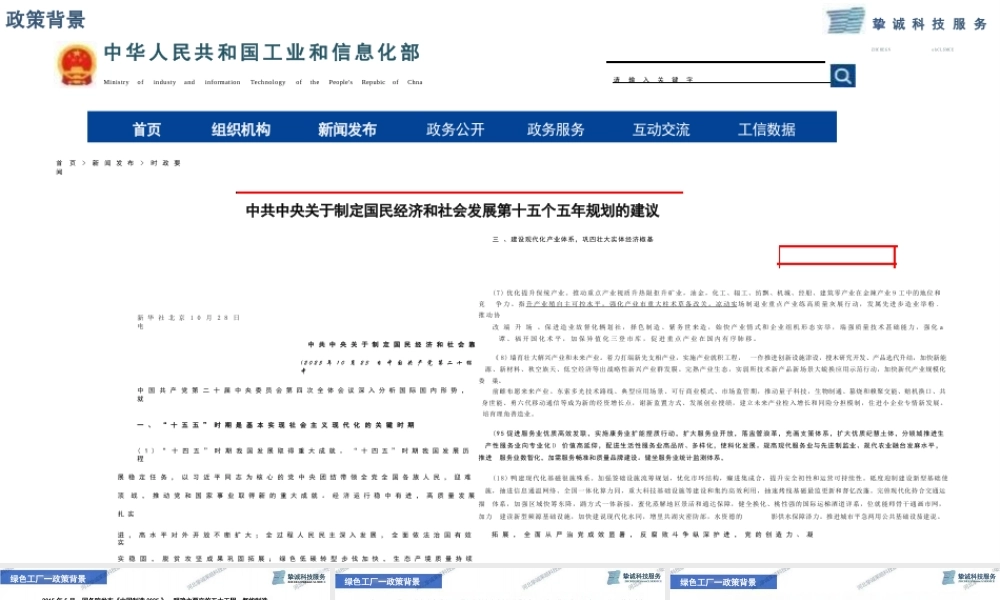Open the 新闻发布 navigation tab
Image resolution: width=1000 pixels, height=600 pixels.
[x=345, y=128]
